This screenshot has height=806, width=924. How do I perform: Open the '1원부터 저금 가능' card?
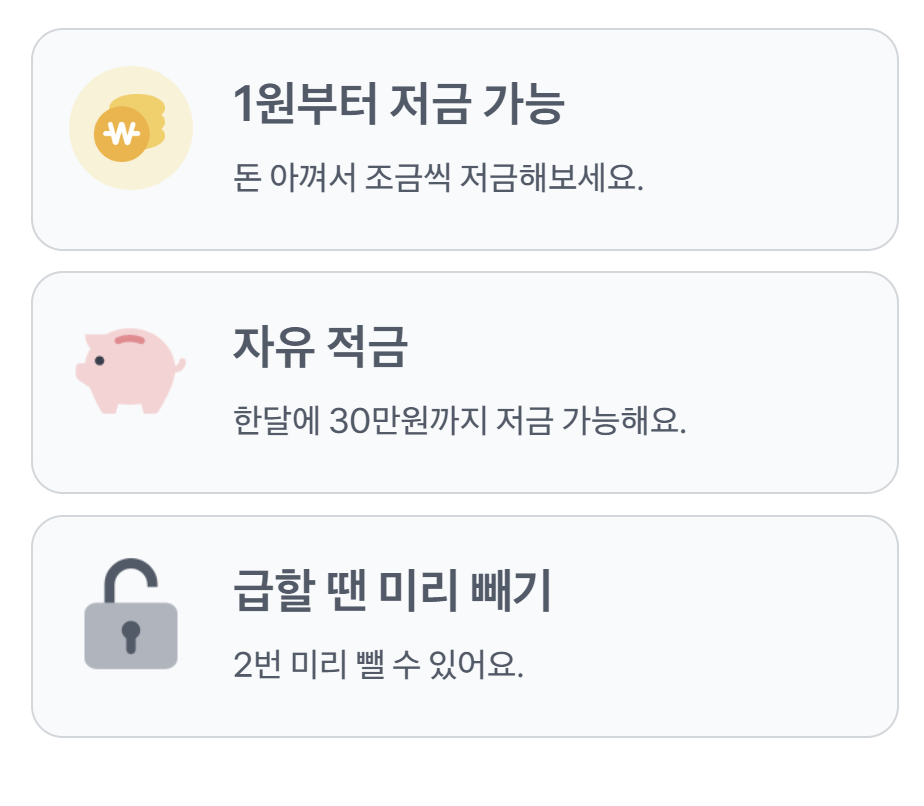click(462, 135)
